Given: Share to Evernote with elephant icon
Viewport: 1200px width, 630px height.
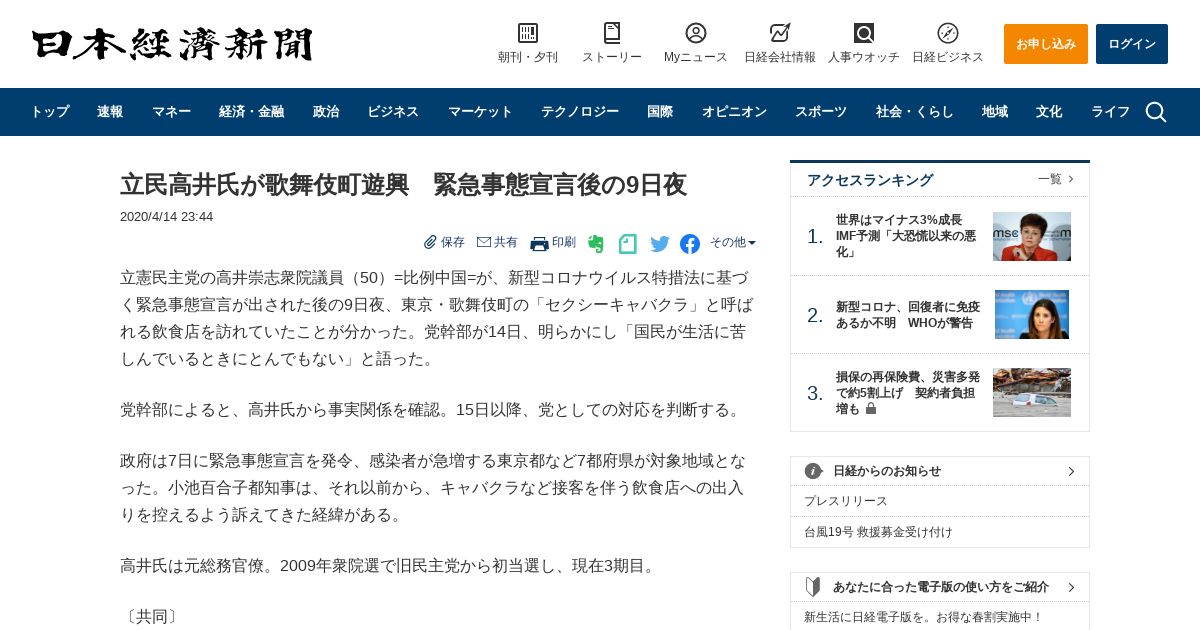Looking at the screenshot, I should [596, 243].
